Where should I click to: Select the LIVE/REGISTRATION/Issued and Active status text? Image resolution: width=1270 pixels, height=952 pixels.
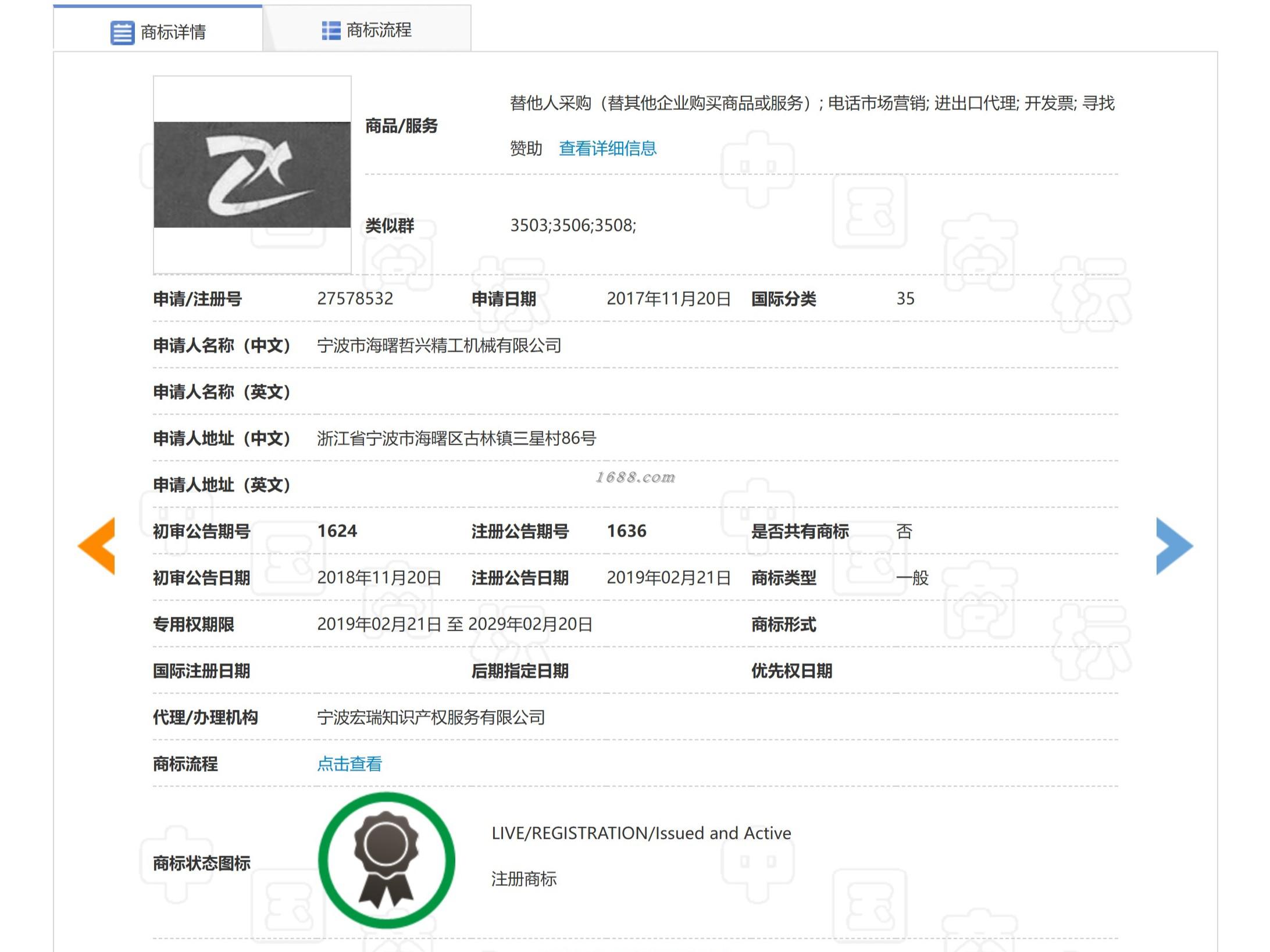pyautogui.click(x=641, y=833)
